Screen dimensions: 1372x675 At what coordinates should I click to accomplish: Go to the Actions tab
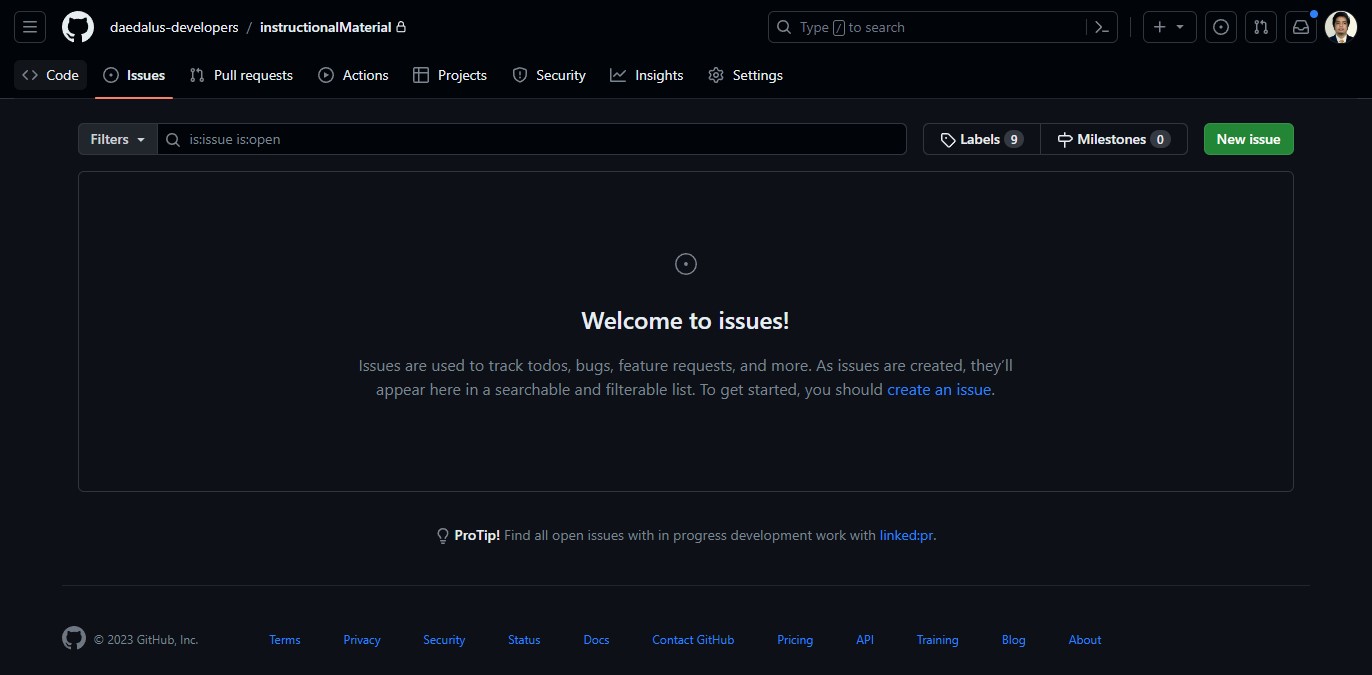[353, 75]
